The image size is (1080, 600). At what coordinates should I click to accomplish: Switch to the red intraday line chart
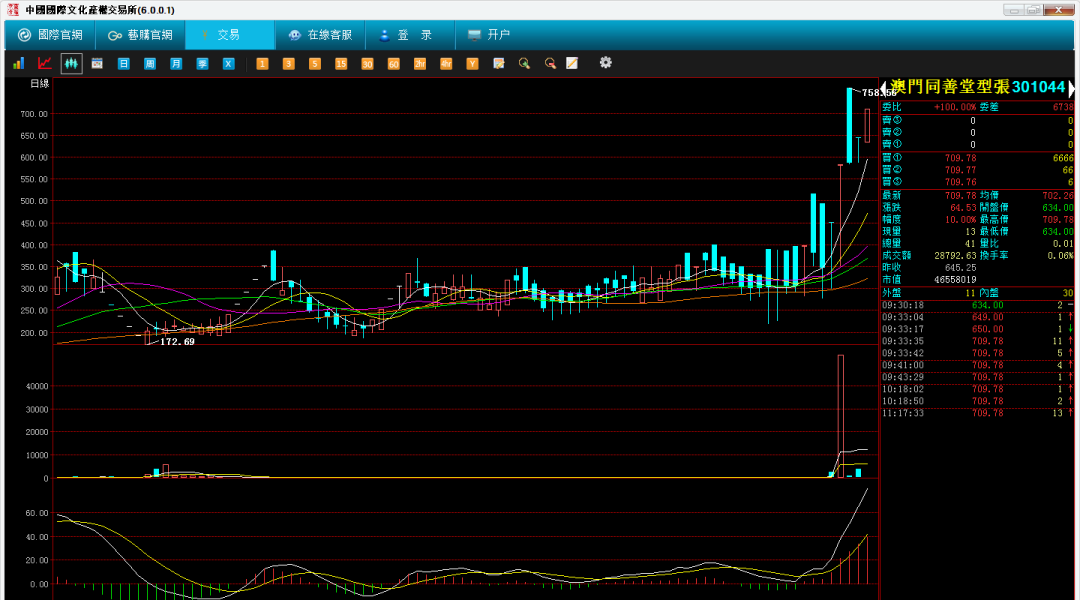(45, 63)
